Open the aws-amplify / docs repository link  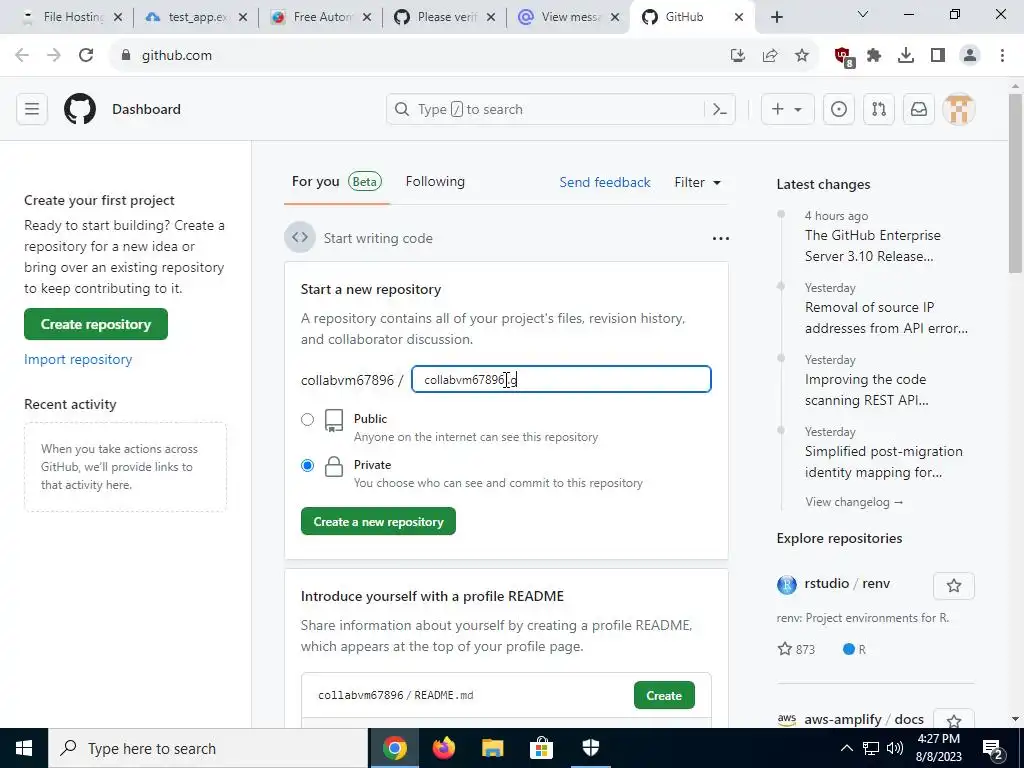(x=864, y=719)
